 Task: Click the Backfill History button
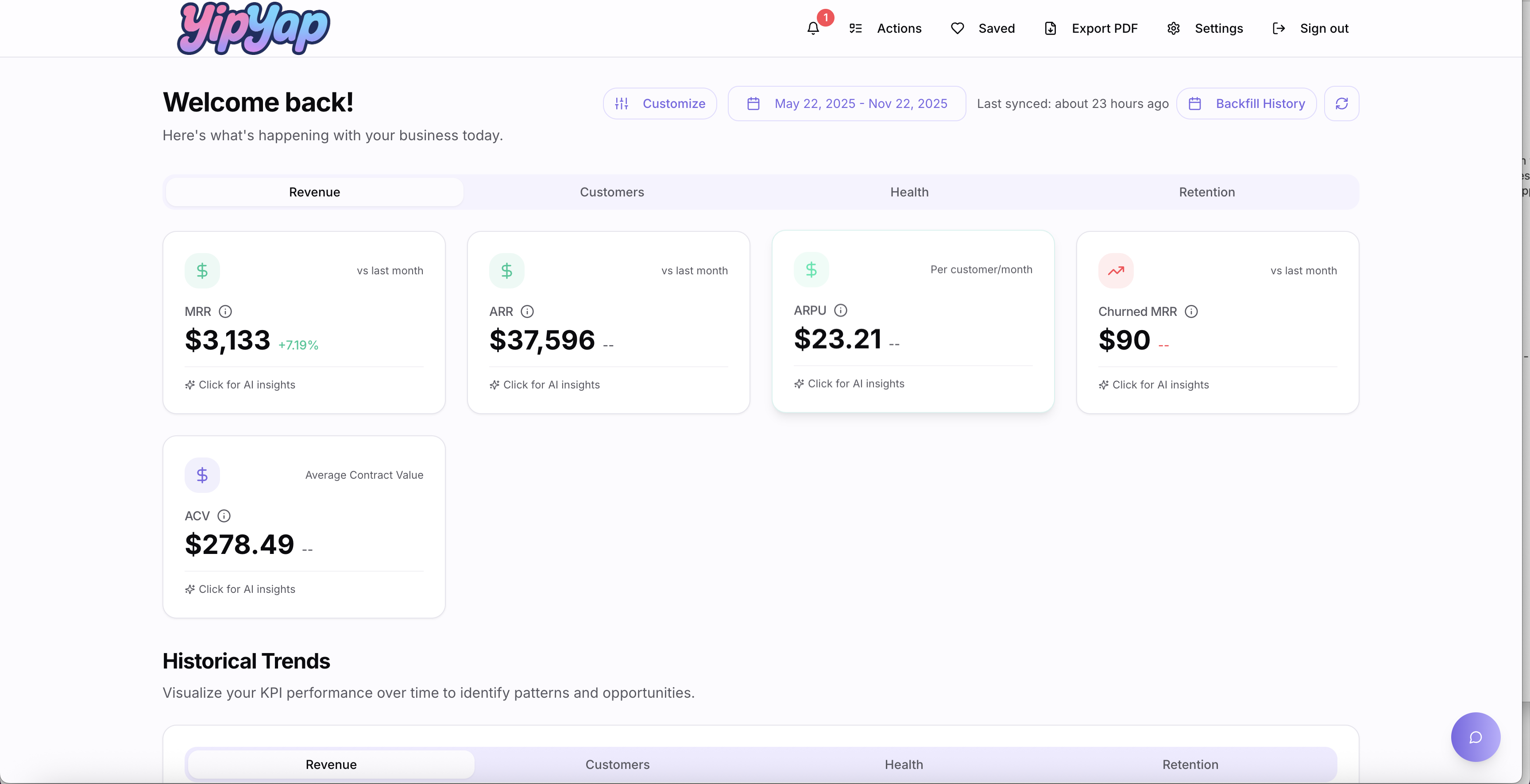[1246, 104]
